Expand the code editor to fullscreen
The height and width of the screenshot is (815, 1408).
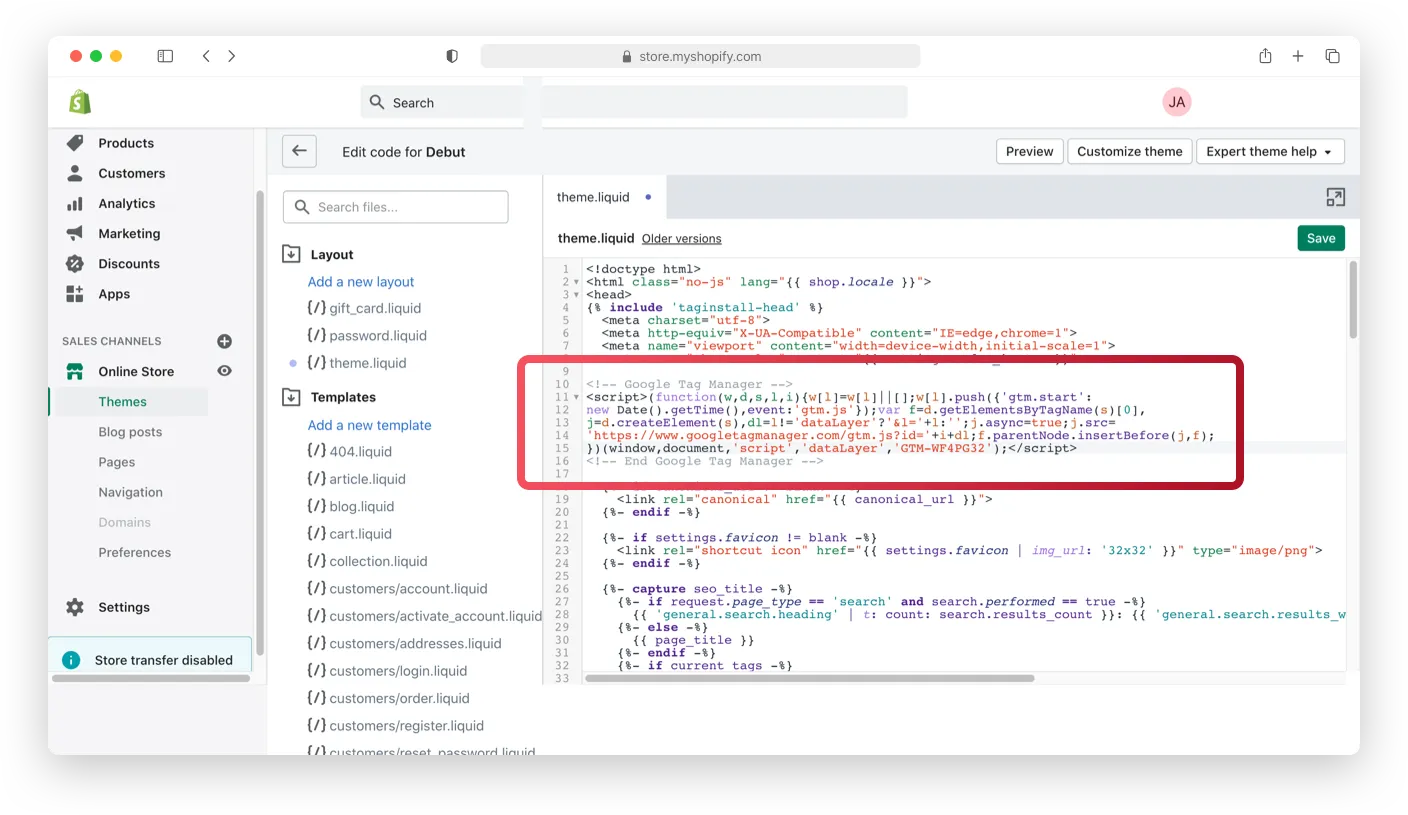tap(1335, 197)
